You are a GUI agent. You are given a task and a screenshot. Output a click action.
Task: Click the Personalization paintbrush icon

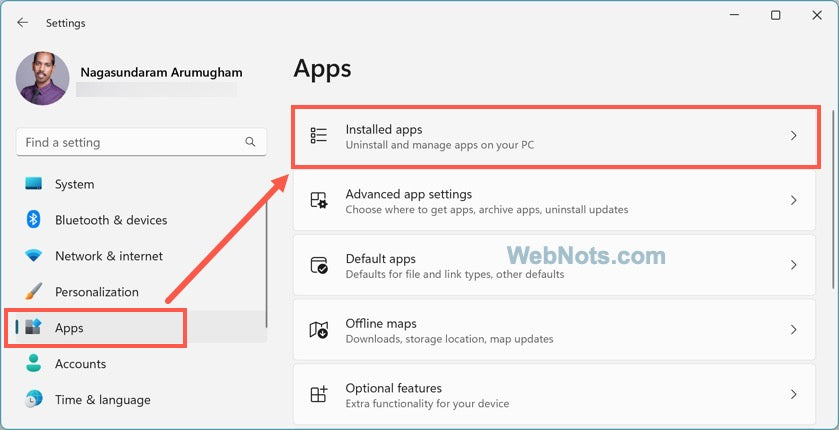34,292
